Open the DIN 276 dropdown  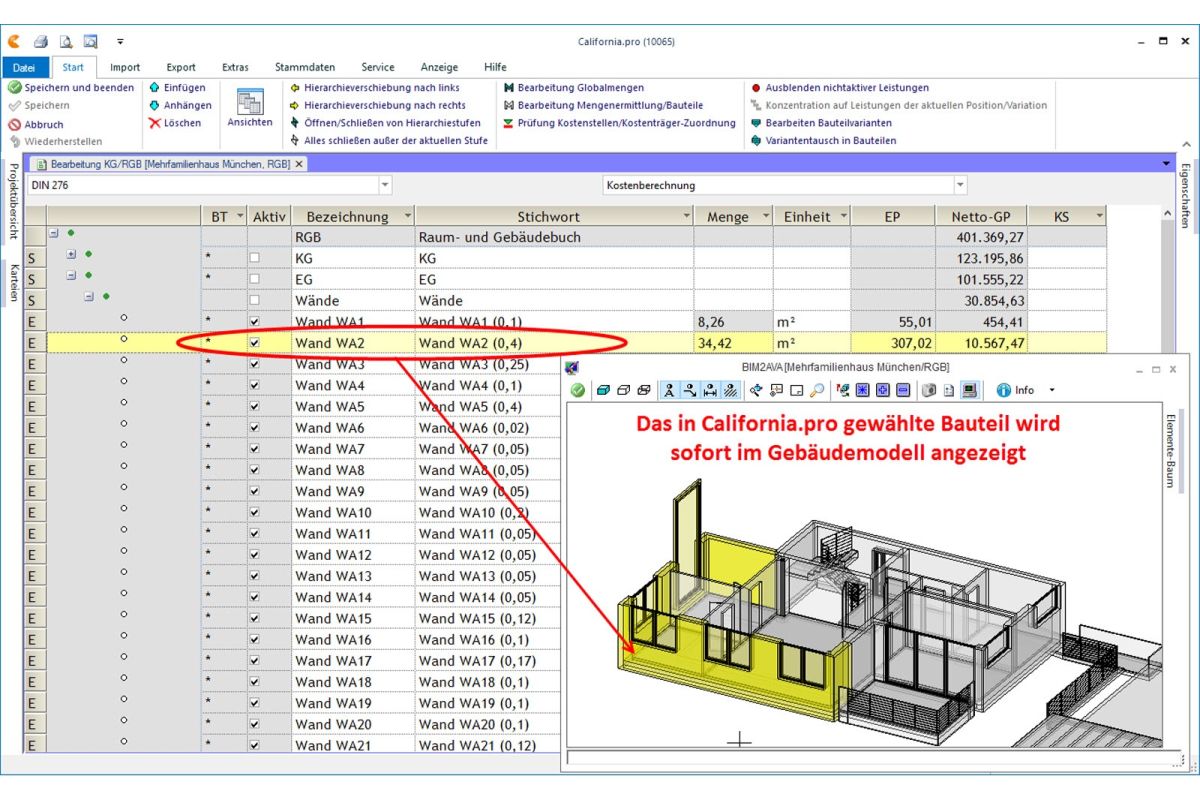385,185
